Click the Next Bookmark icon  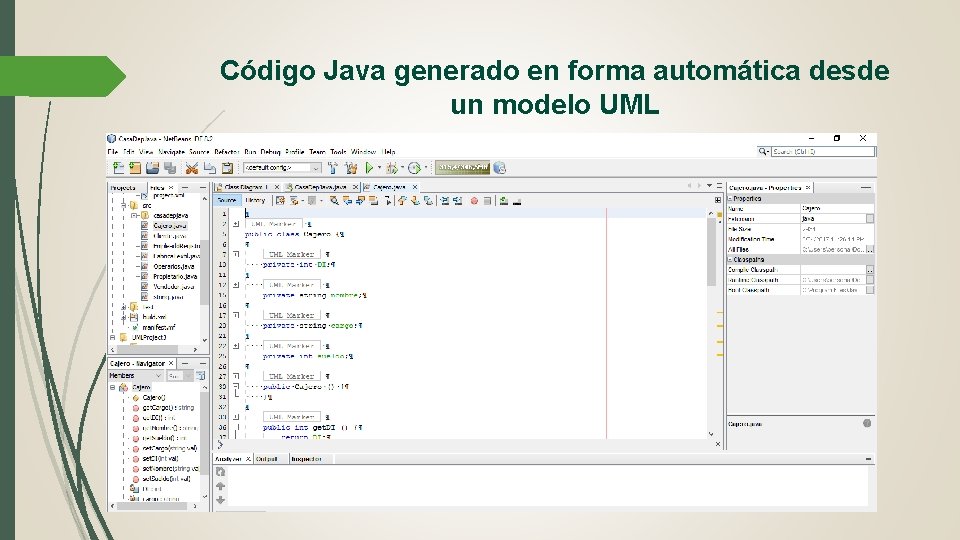[x=415, y=200]
